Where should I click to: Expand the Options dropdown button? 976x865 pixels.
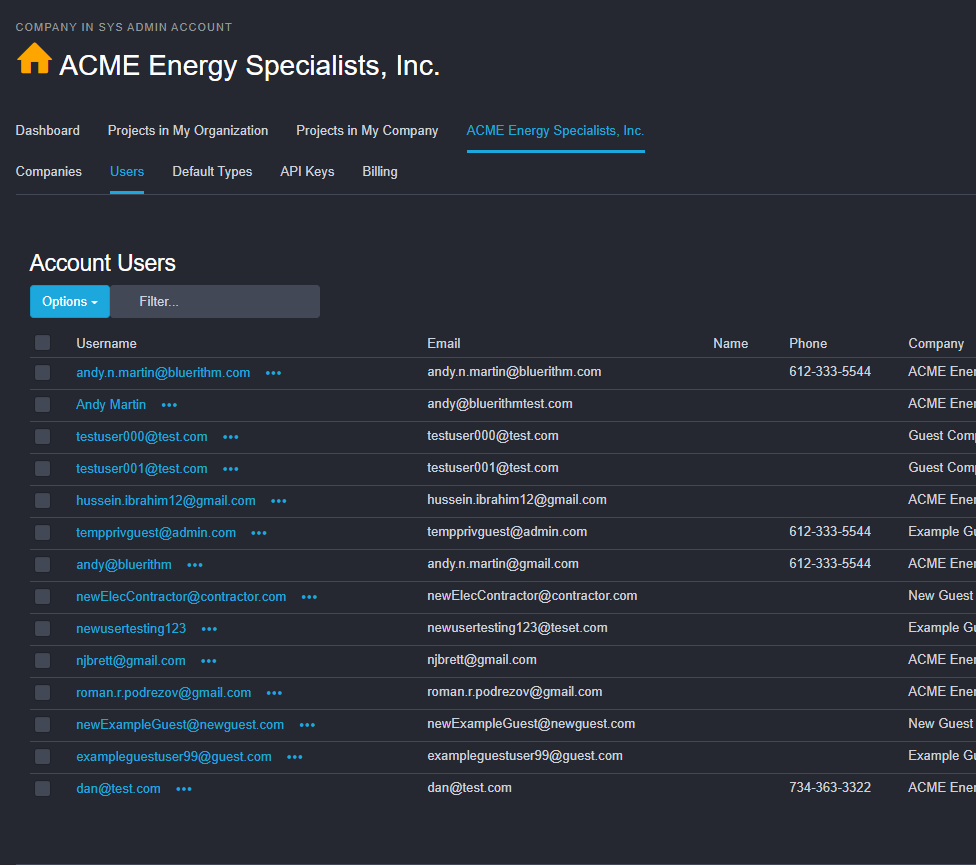(70, 301)
